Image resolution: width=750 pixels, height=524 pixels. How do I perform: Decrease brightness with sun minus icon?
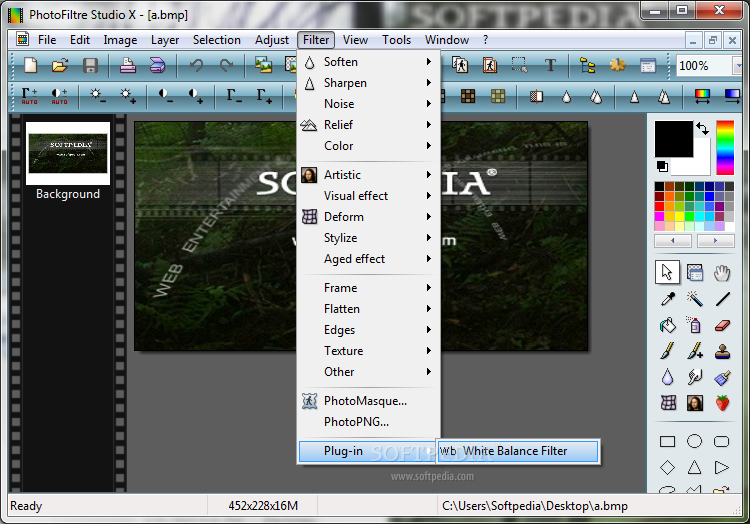coord(97,96)
